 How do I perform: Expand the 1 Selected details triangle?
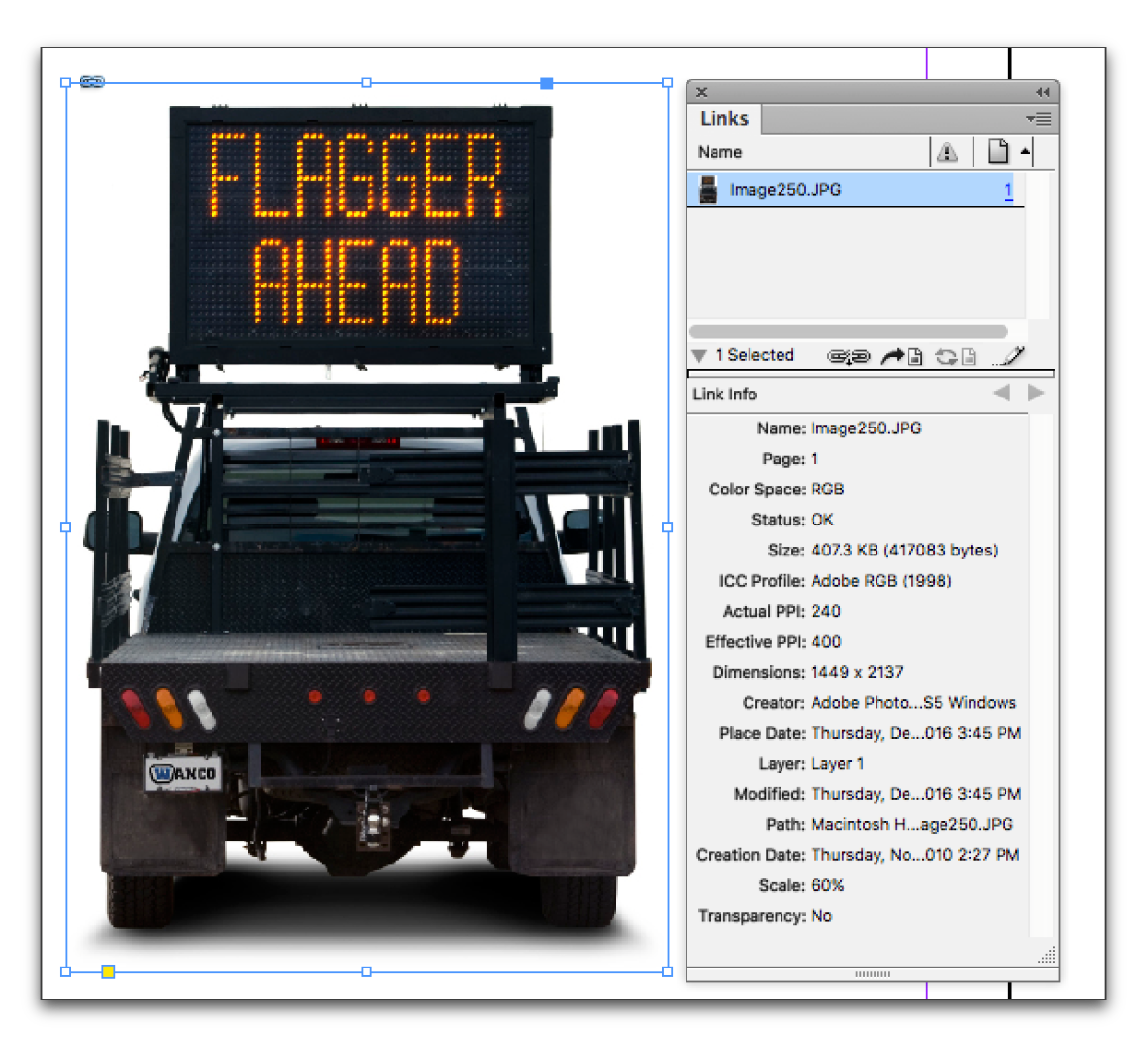point(698,355)
